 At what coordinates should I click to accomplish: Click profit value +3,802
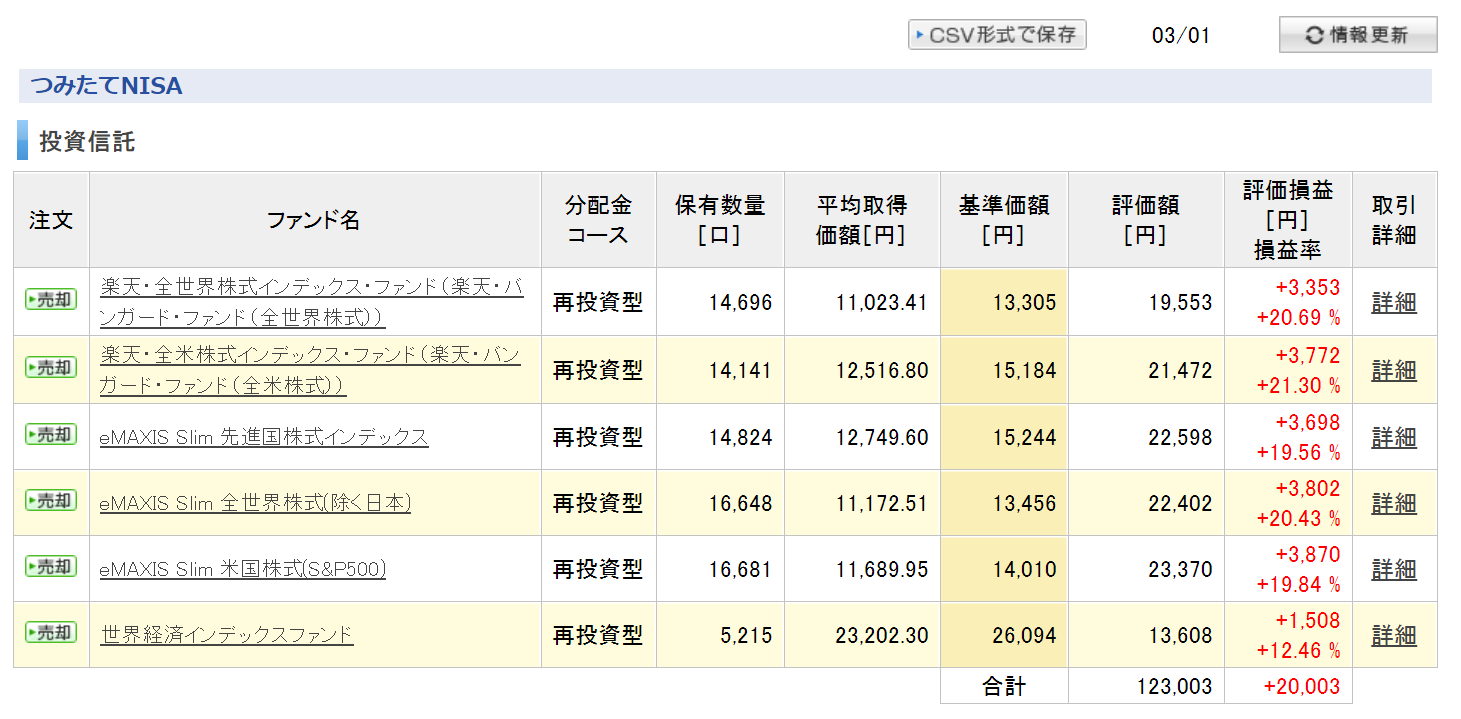click(x=1308, y=489)
